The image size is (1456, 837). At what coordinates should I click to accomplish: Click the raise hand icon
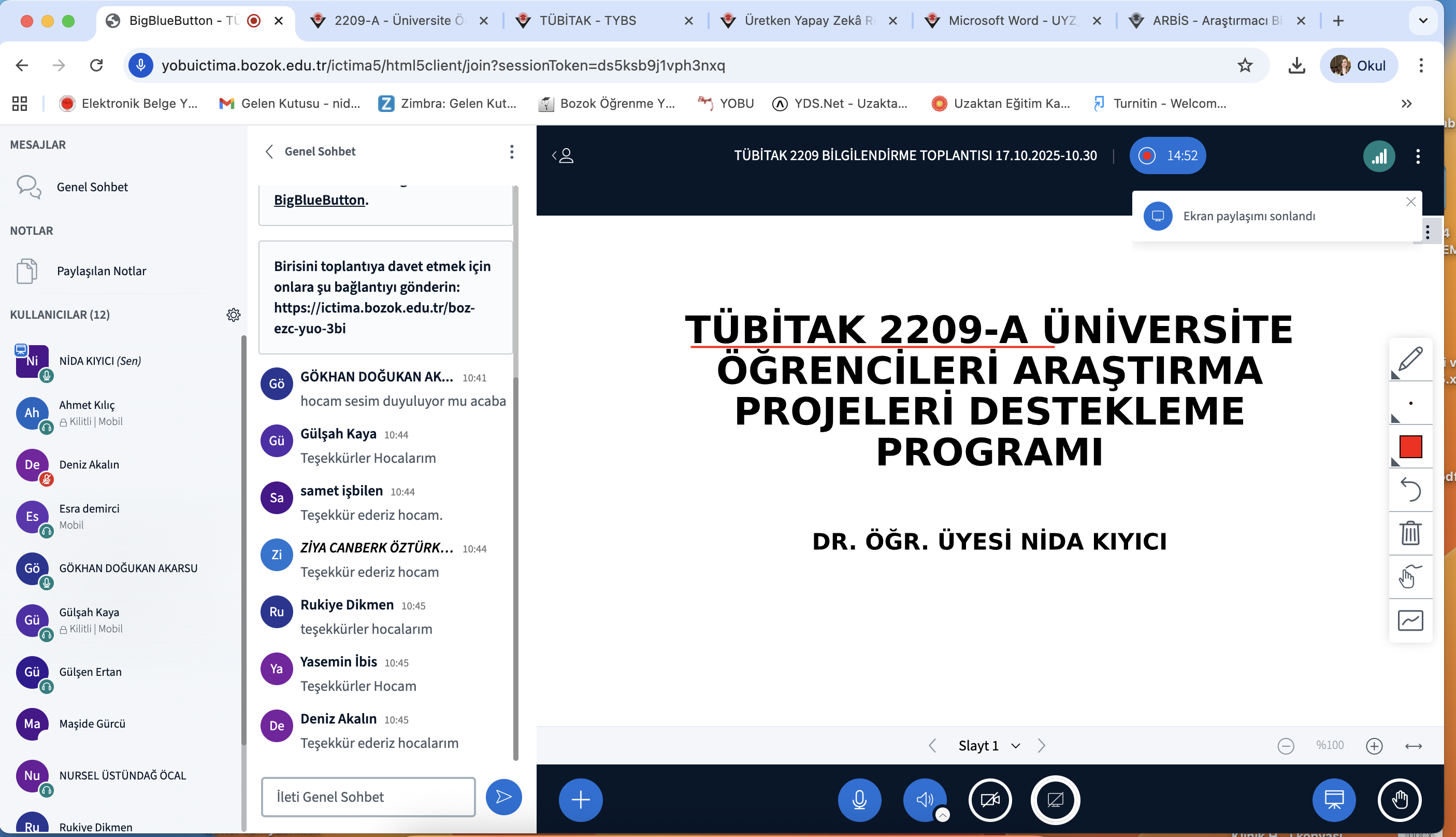1399,800
